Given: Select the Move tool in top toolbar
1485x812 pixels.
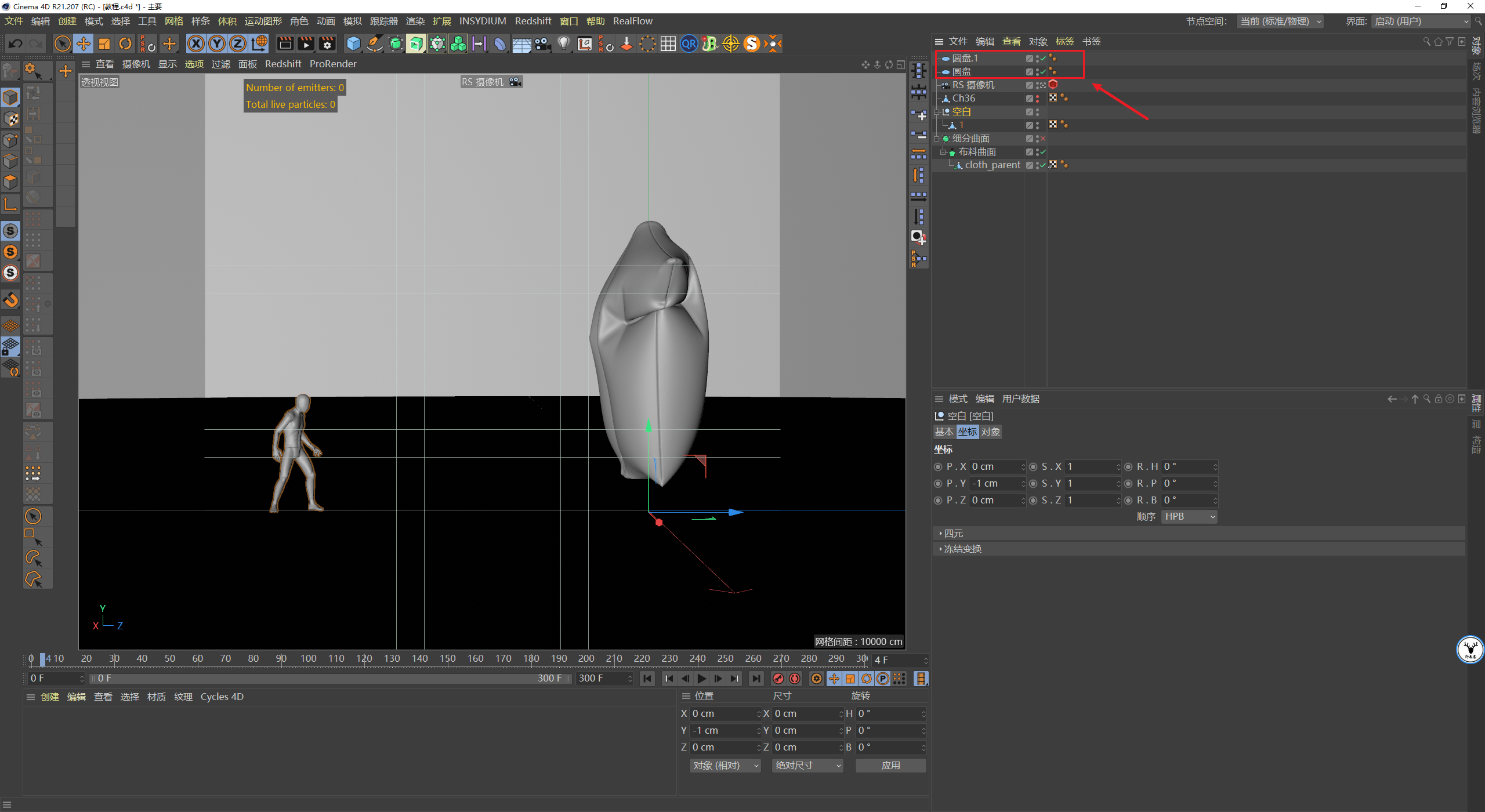Looking at the screenshot, I should [84, 44].
